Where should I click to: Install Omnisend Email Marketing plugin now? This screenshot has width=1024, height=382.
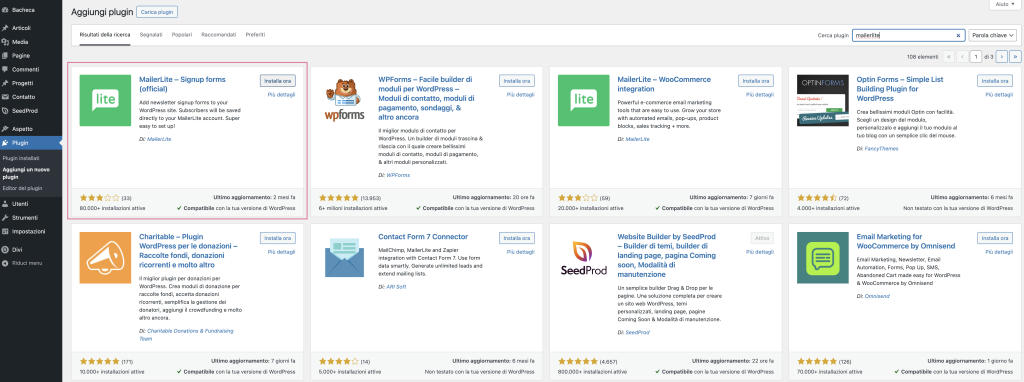pyautogui.click(x=995, y=238)
